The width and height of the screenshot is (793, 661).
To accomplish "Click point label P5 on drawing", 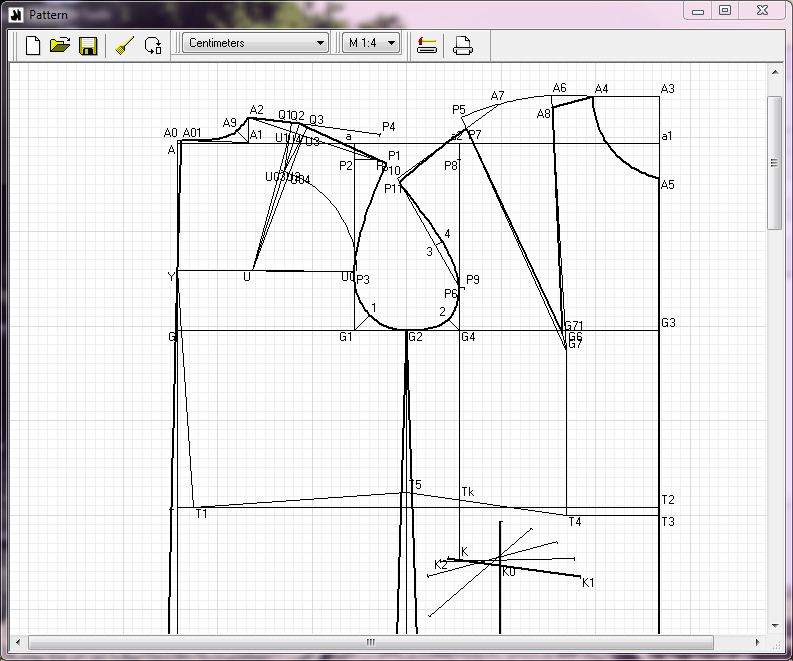I will [459, 110].
